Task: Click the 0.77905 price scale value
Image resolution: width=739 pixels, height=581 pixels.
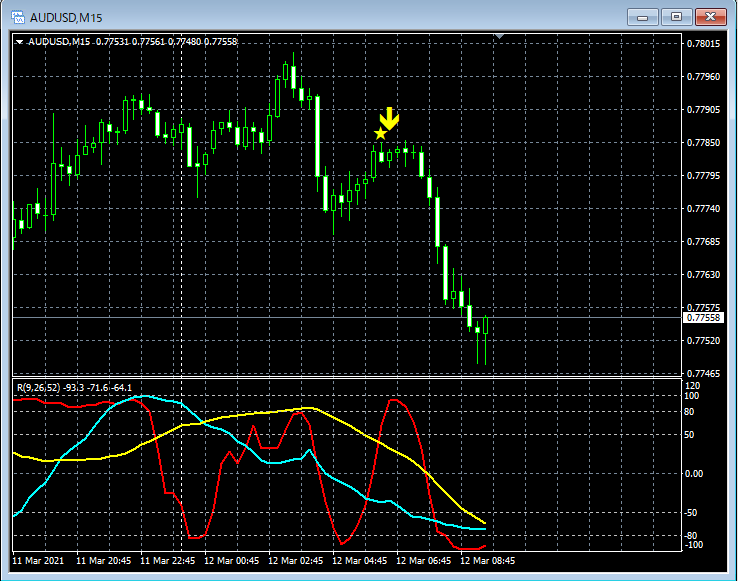Action: tap(703, 110)
